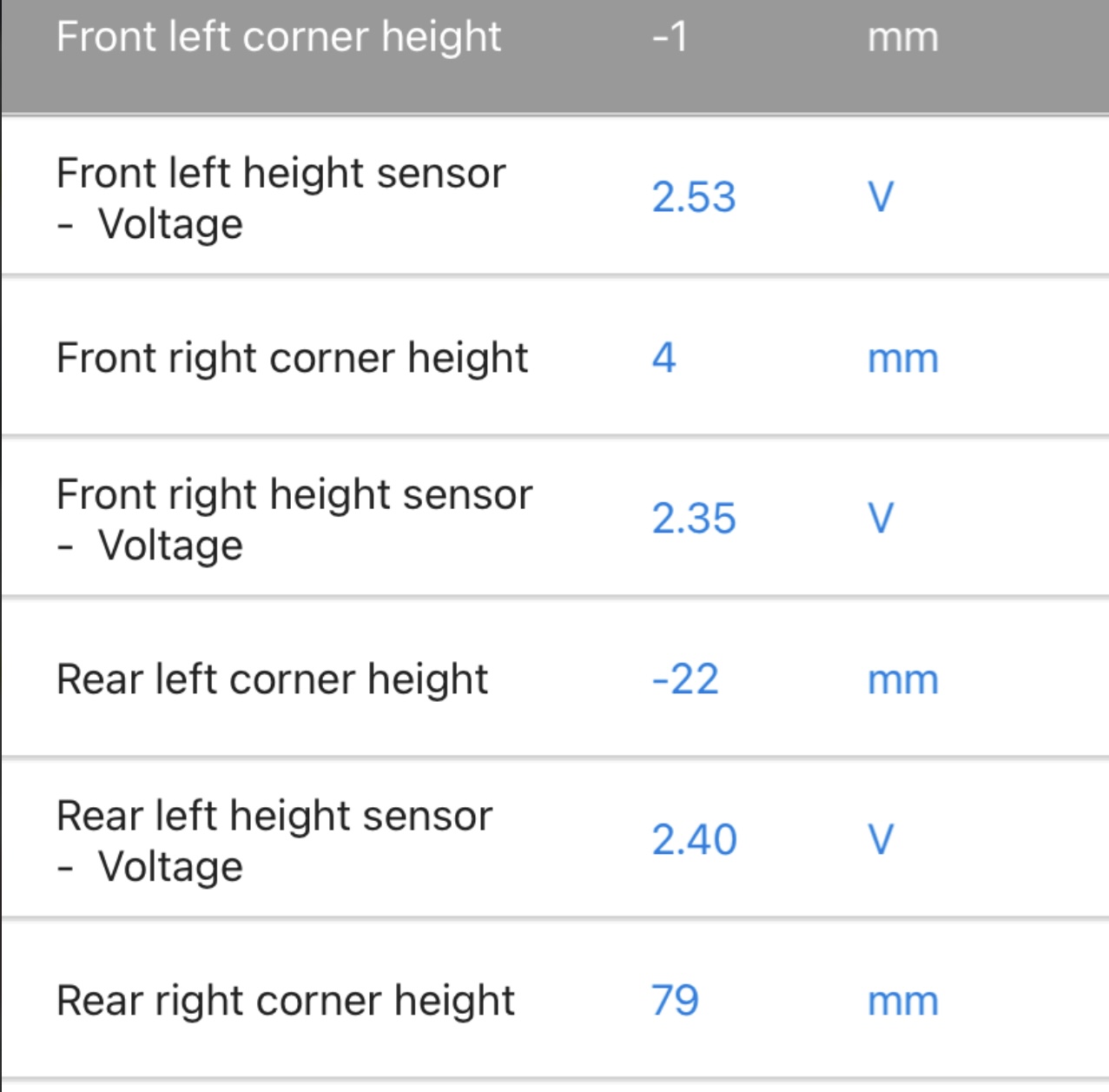1109x1092 pixels.
Task: Select the 2.40 voltage value
Action: pyautogui.click(x=694, y=840)
